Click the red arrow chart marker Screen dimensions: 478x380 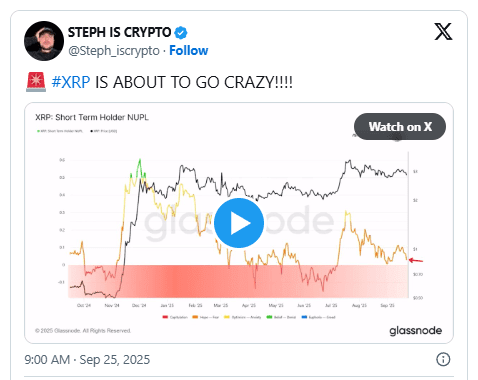click(x=416, y=260)
